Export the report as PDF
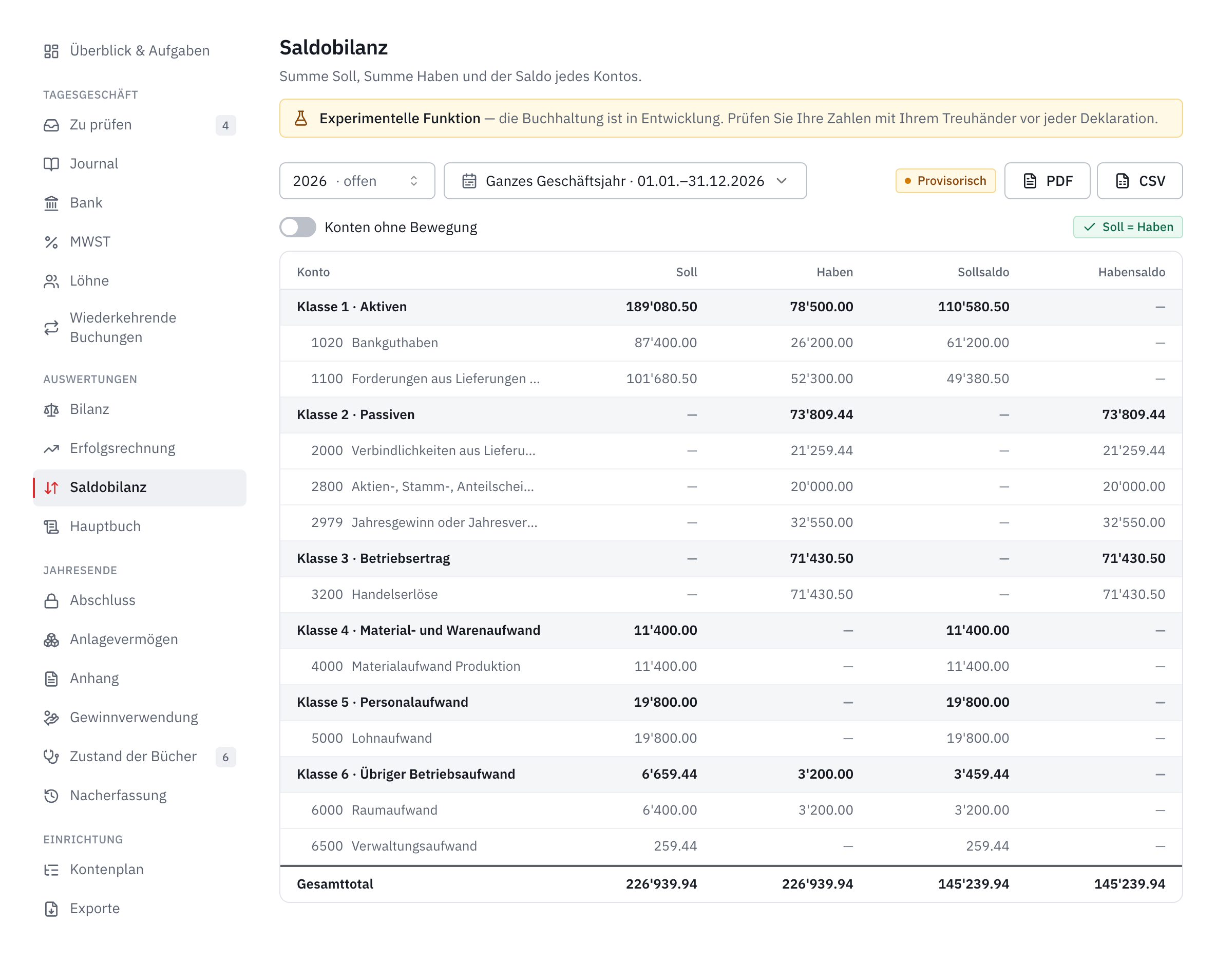The width and height of the screenshot is (1216, 980). click(x=1047, y=181)
